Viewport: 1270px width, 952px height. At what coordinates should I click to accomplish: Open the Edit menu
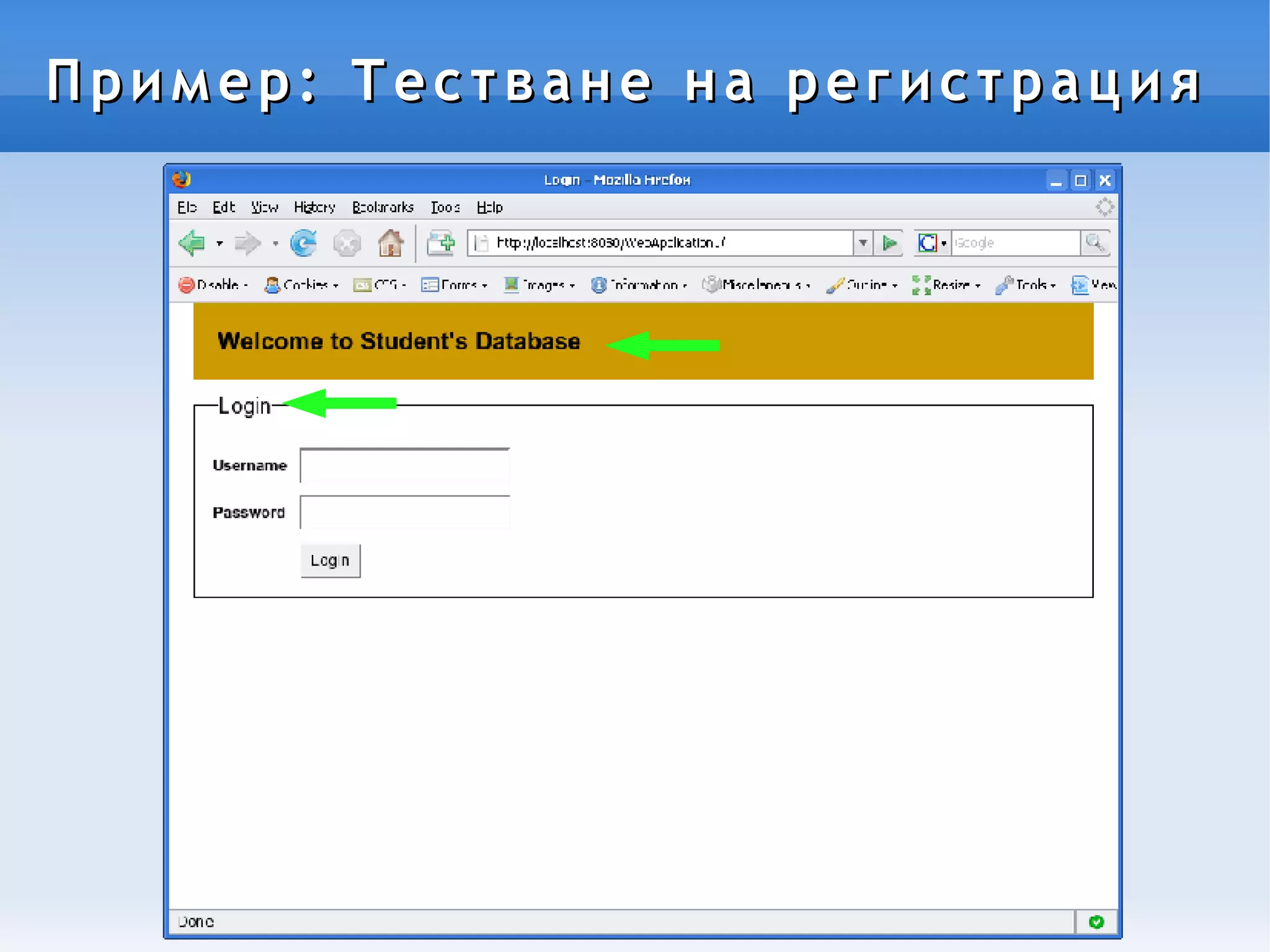point(223,207)
